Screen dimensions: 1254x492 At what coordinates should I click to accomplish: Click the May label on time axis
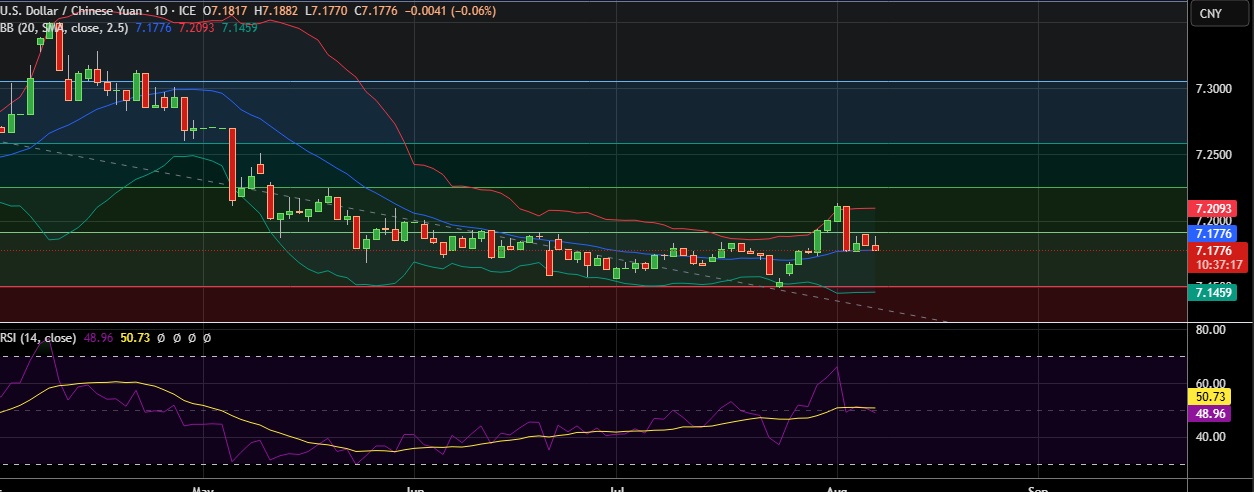click(x=203, y=489)
